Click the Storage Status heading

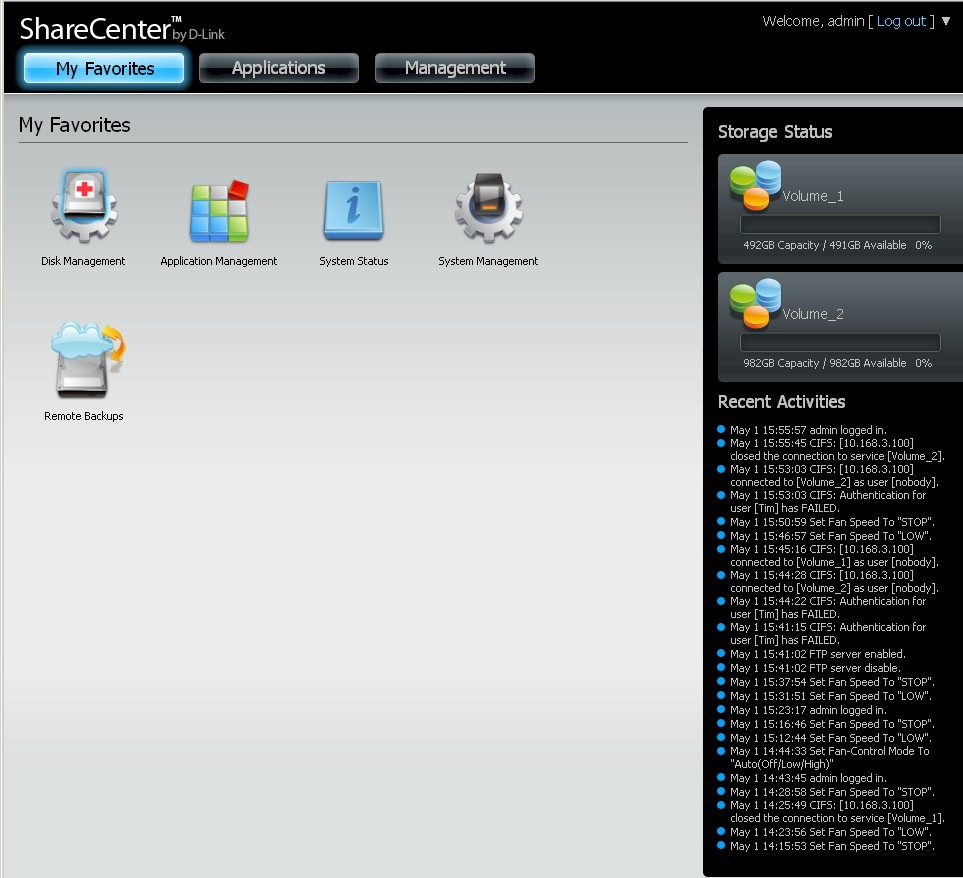click(x=775, y=132)
